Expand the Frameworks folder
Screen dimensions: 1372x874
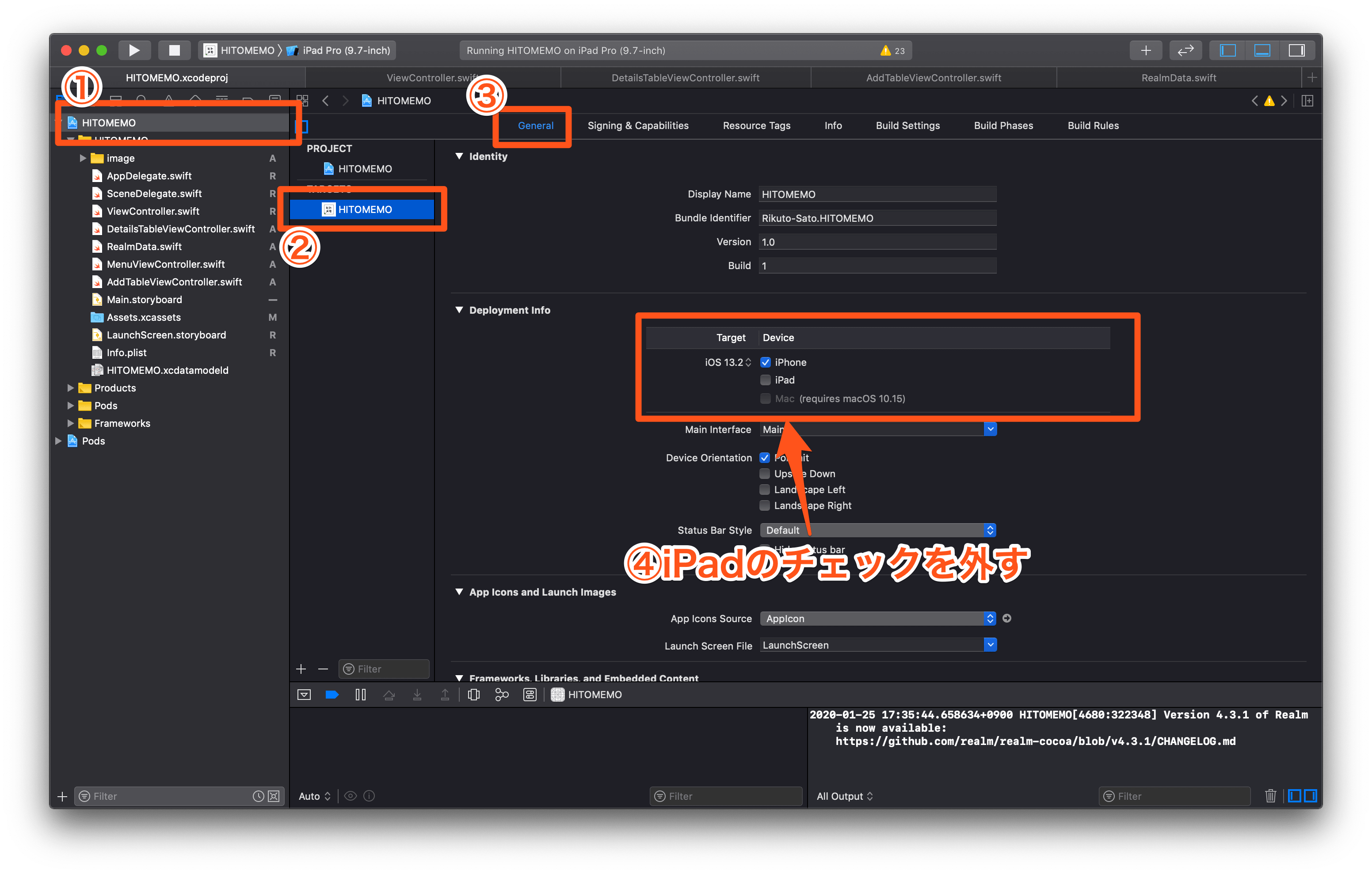pos(70,423)
